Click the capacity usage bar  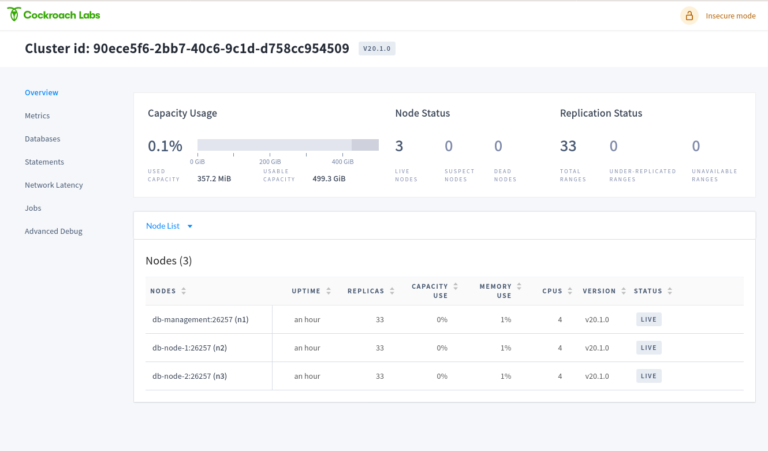pyautogui.click(x=287, y=145)
